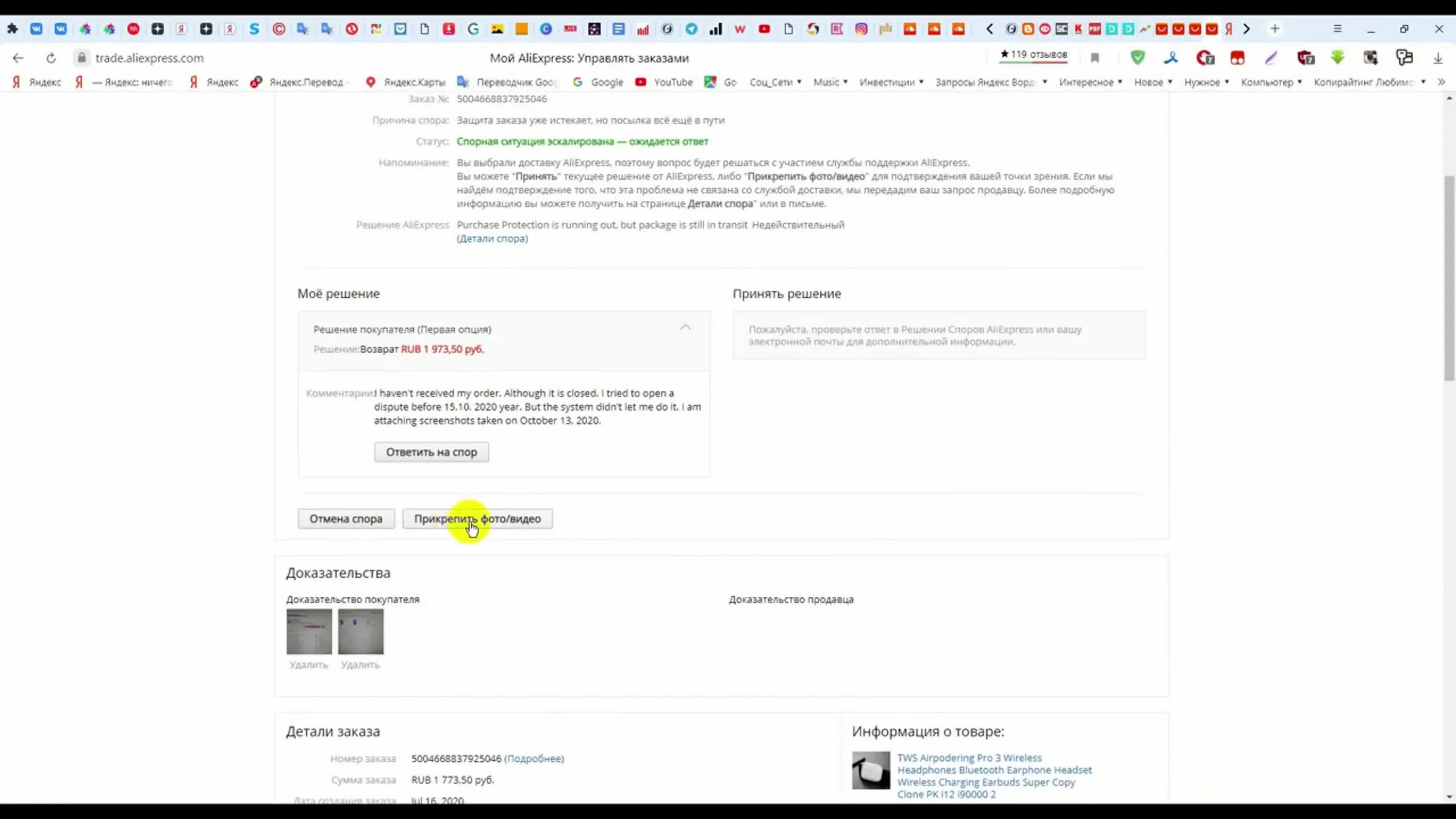Click the AliExpress favicon in address bar

pyautogui.click(x=83, y=57)
